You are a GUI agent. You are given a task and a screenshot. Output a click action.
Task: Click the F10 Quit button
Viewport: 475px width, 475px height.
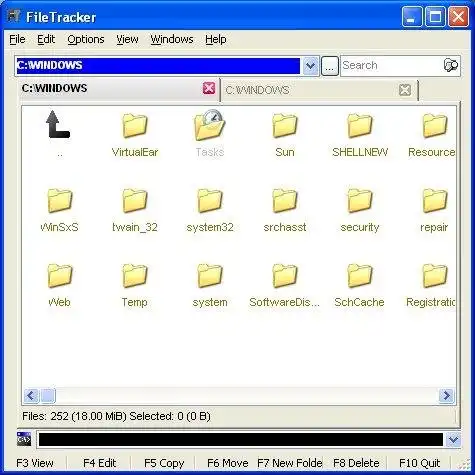(419, 463)
